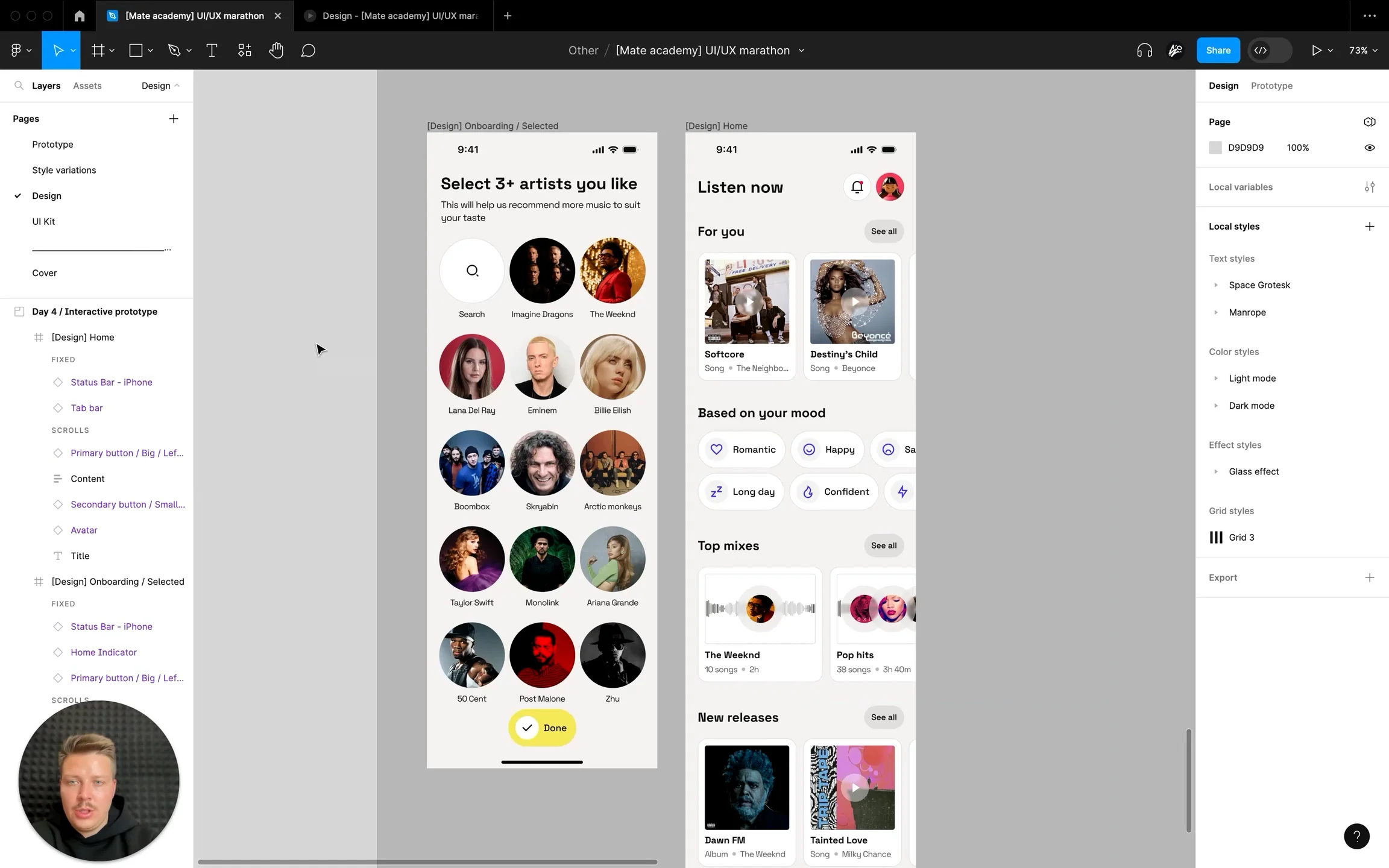Add a new page with plus icon
1389x868 pixels.
click(174, 119)
